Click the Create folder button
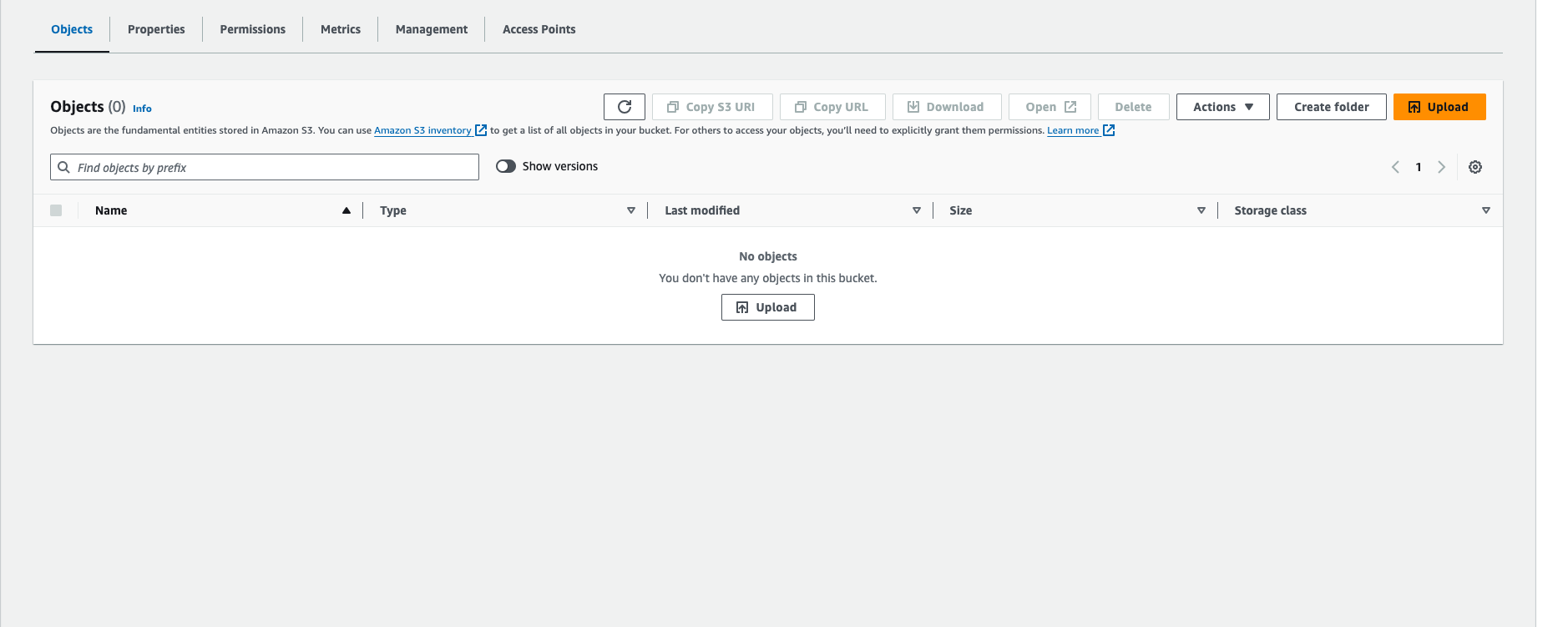The height and width of the screenshot is (627, 1568). [1331, 107]
